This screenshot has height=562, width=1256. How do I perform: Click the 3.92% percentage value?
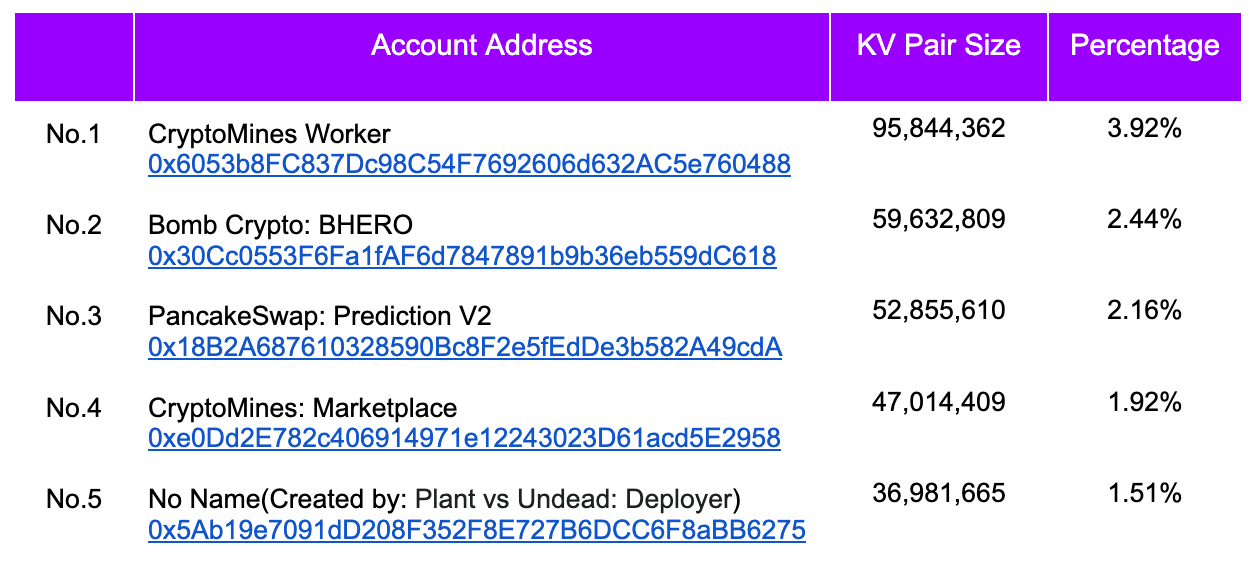(1145, 128)
